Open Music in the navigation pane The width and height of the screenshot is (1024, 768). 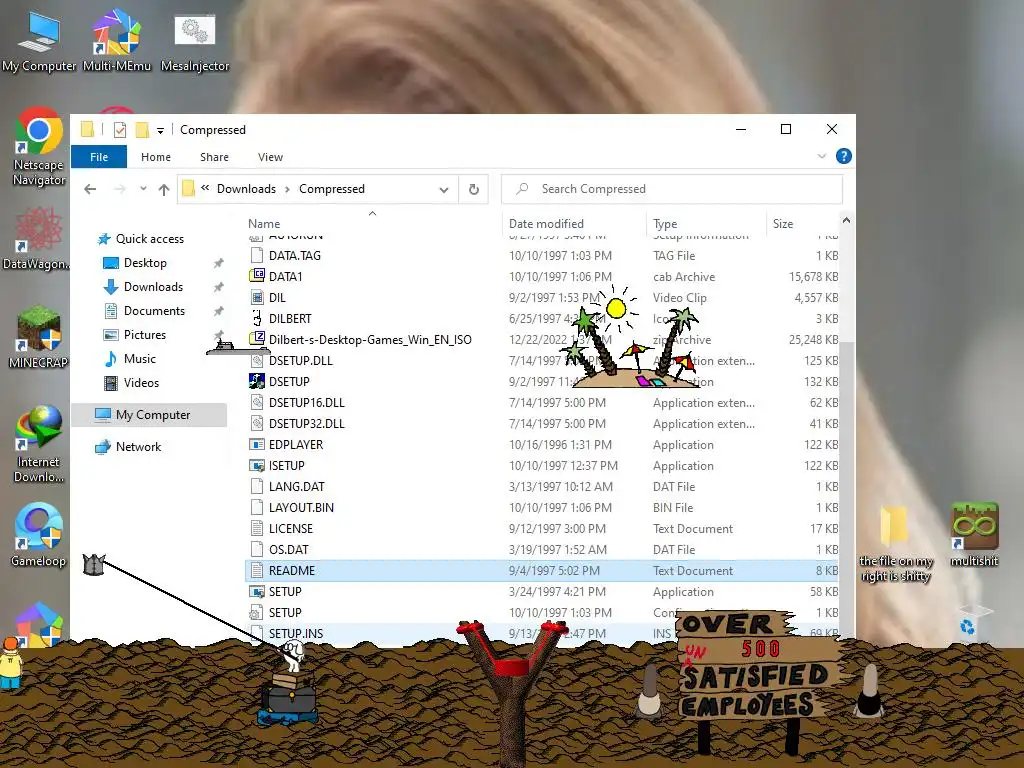click(140, 359)
